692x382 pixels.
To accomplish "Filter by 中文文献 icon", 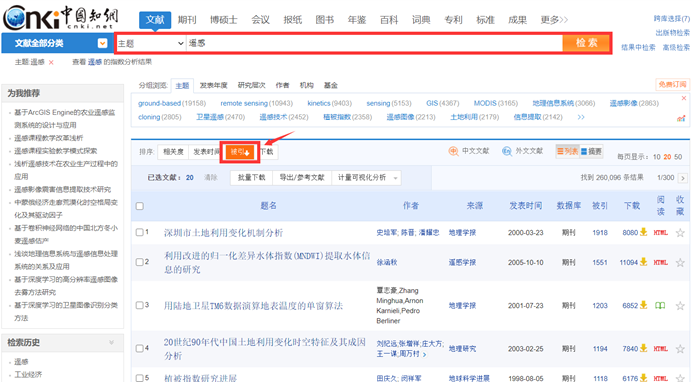I will pyautogui.click(x=453, y=151).
